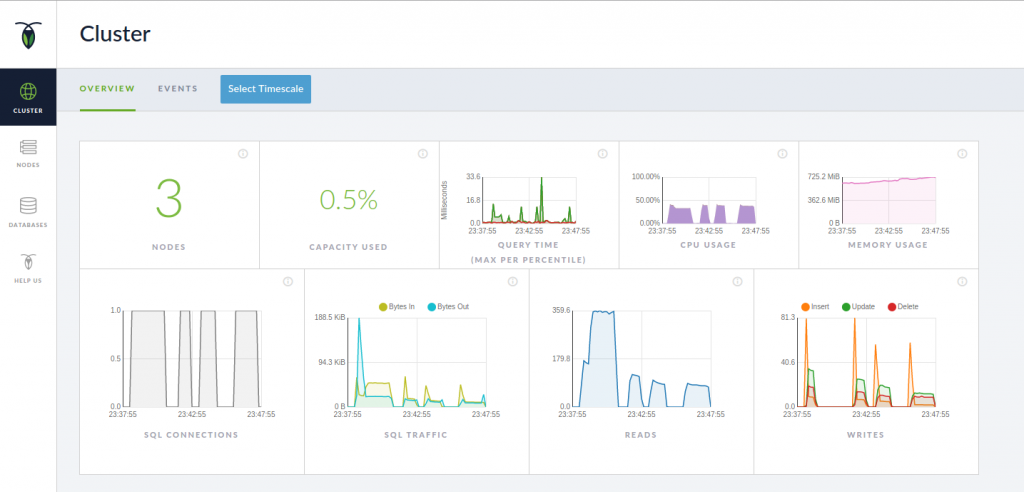Image resolution: width=1024 pixels, height=492 pixels.
Task: Switch to the Events tab
Action: 178,89
